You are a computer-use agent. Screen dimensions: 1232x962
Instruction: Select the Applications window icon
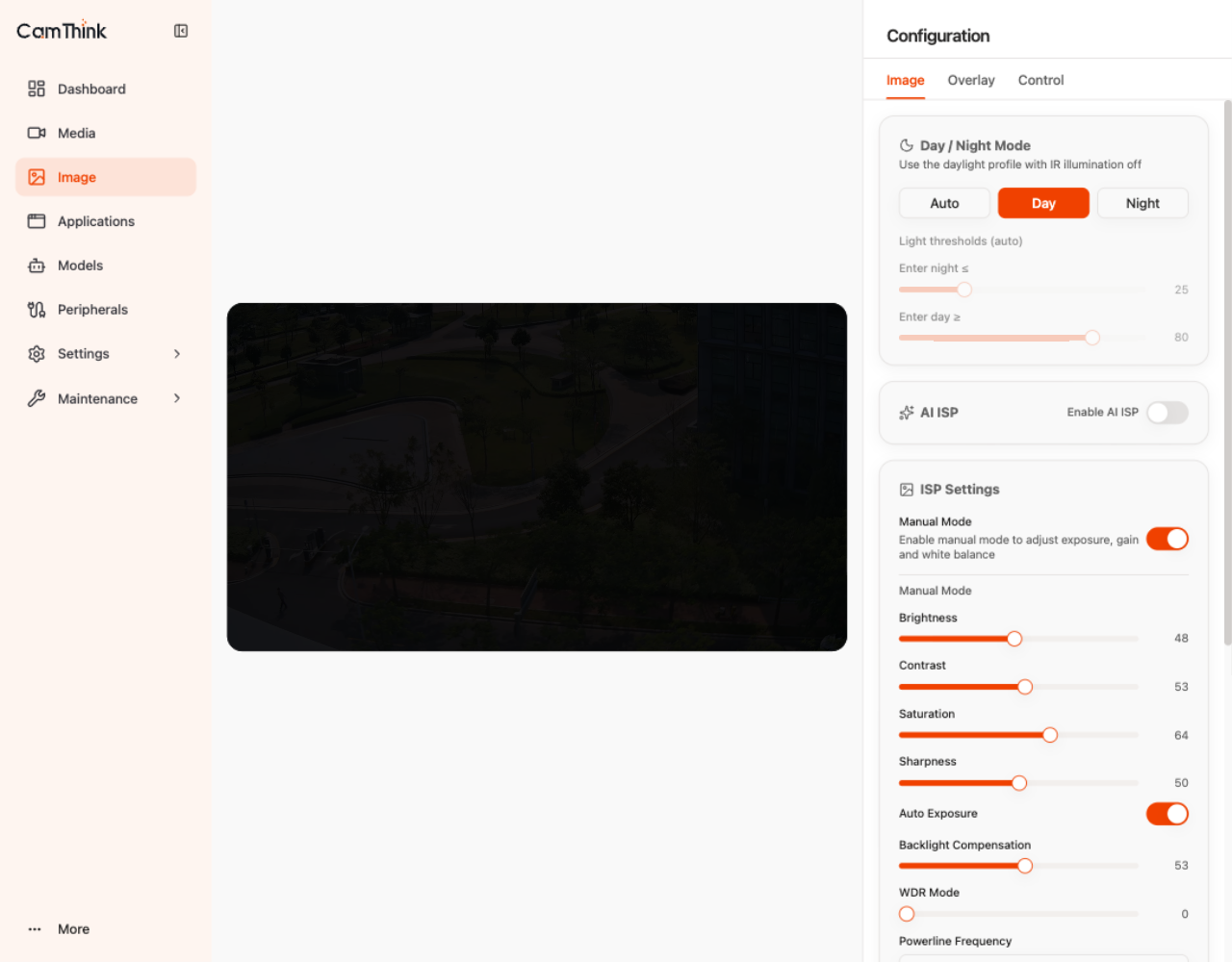(37, 221)
